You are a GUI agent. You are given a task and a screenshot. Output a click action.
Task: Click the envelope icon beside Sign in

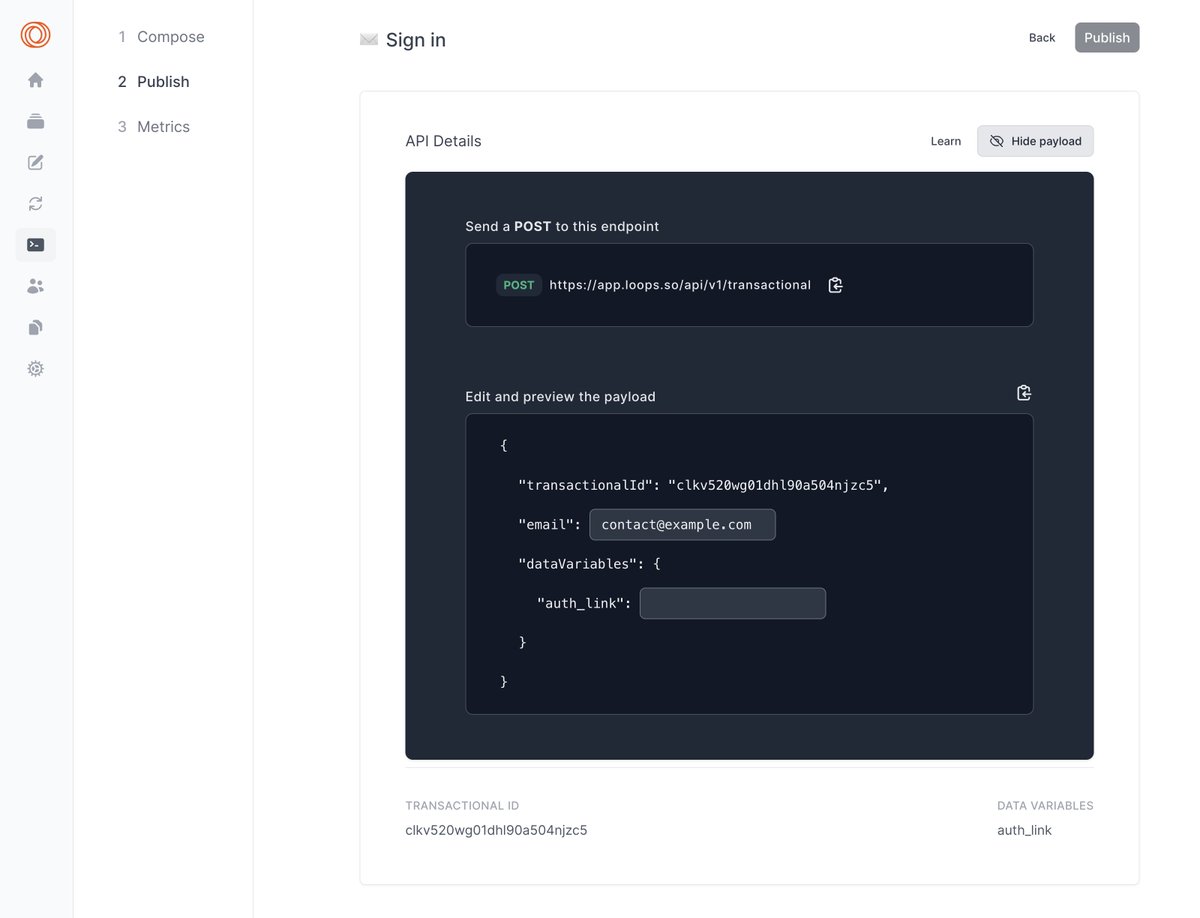click(369, 40)
